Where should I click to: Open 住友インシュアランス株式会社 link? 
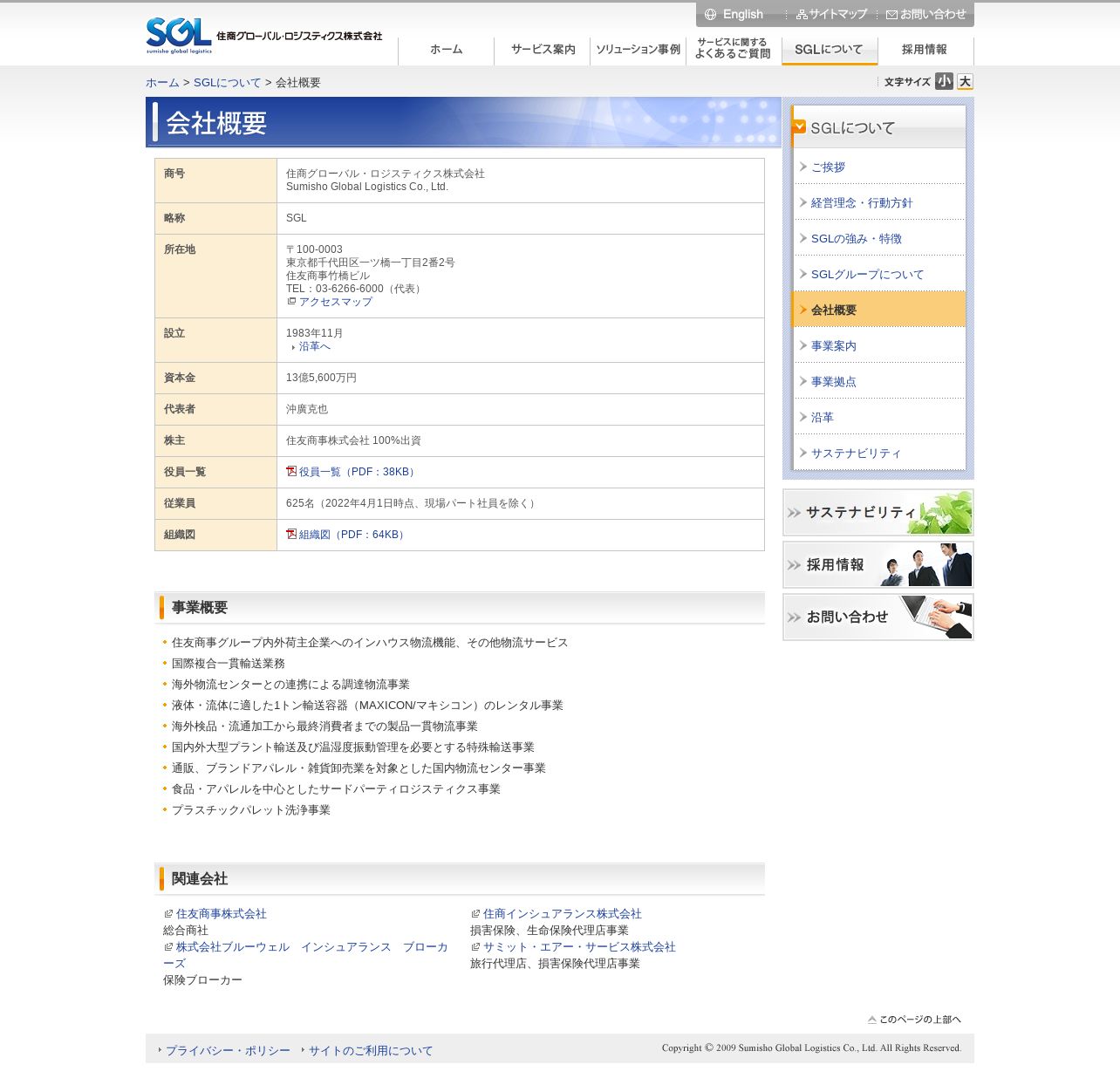coord(563,913)
